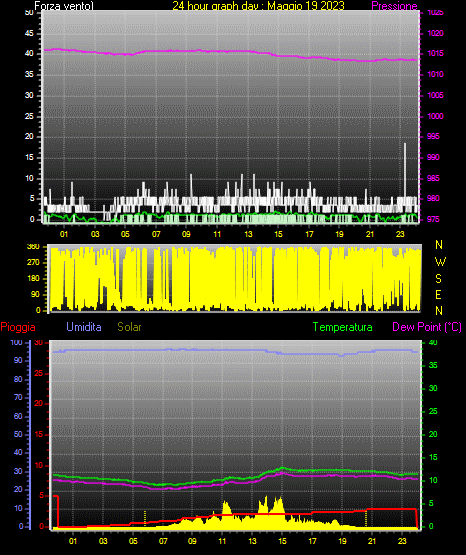Click the 35 value on wind speed axis
The height and width of the screenshot is (555, 466).
[29, 74]
